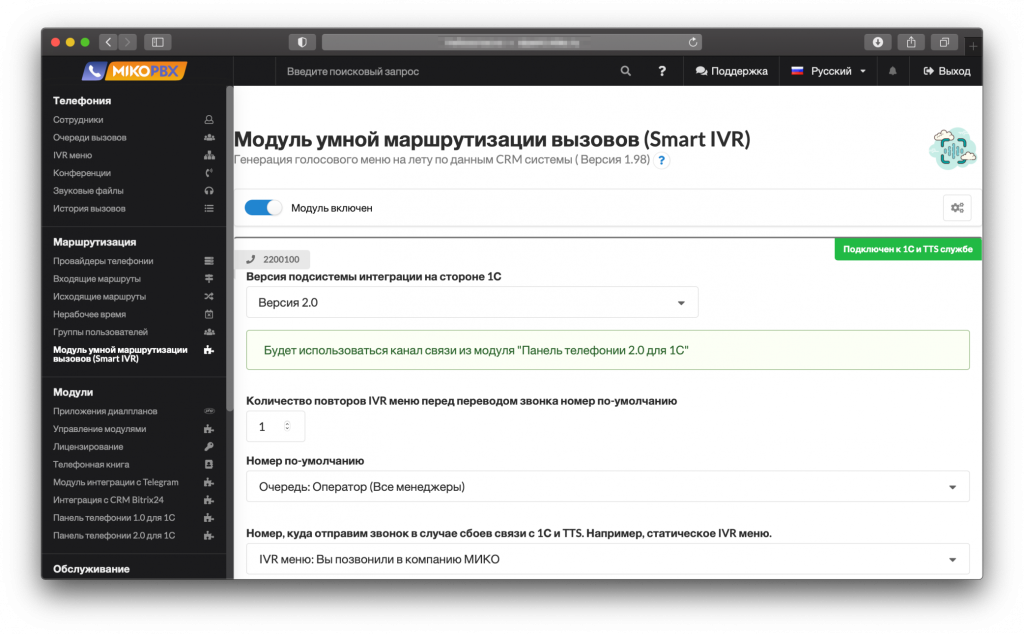Viewport: 1024px width, 634px height.
Task: Click the "Выход" logout button
Action: point(947,71)
